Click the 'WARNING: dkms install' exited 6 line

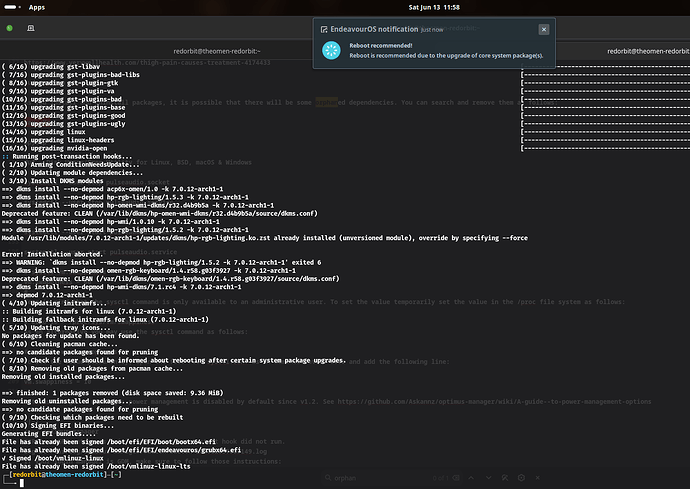[161, 262]
